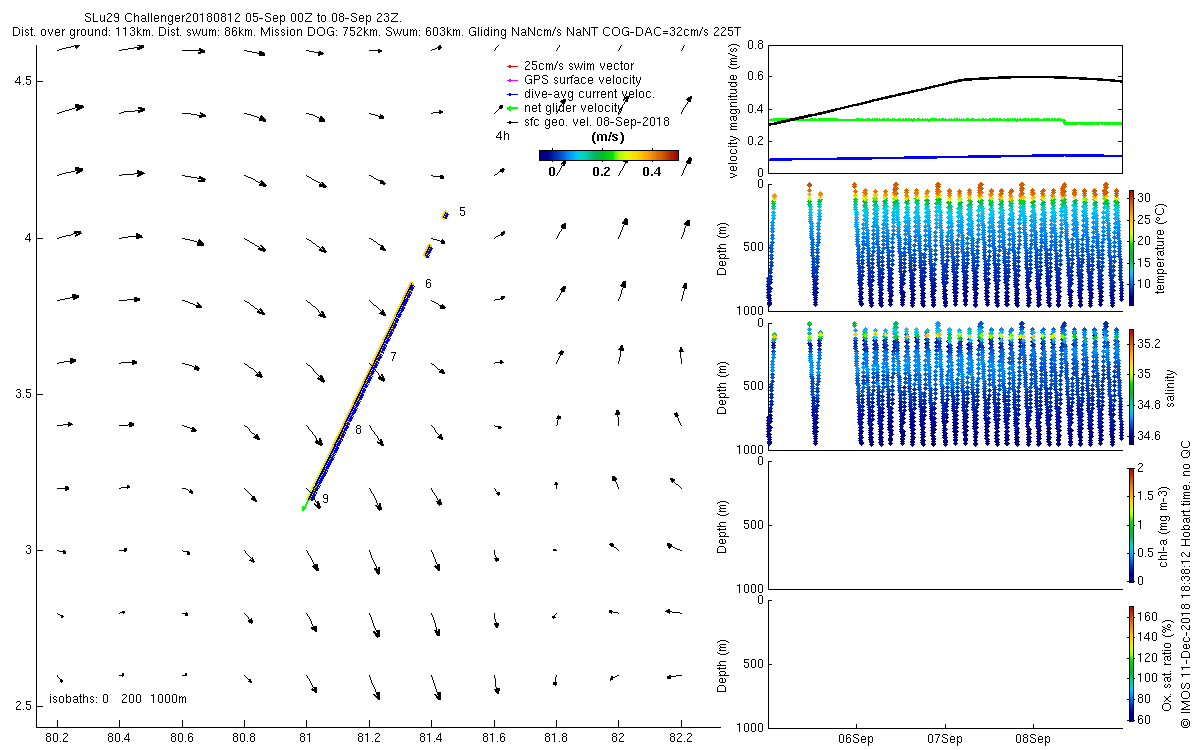Viewport: 1200px width, 750px height.
Task: Click longitude tick '81.8' on the map x-axis
Action: (x=556, y=738)
